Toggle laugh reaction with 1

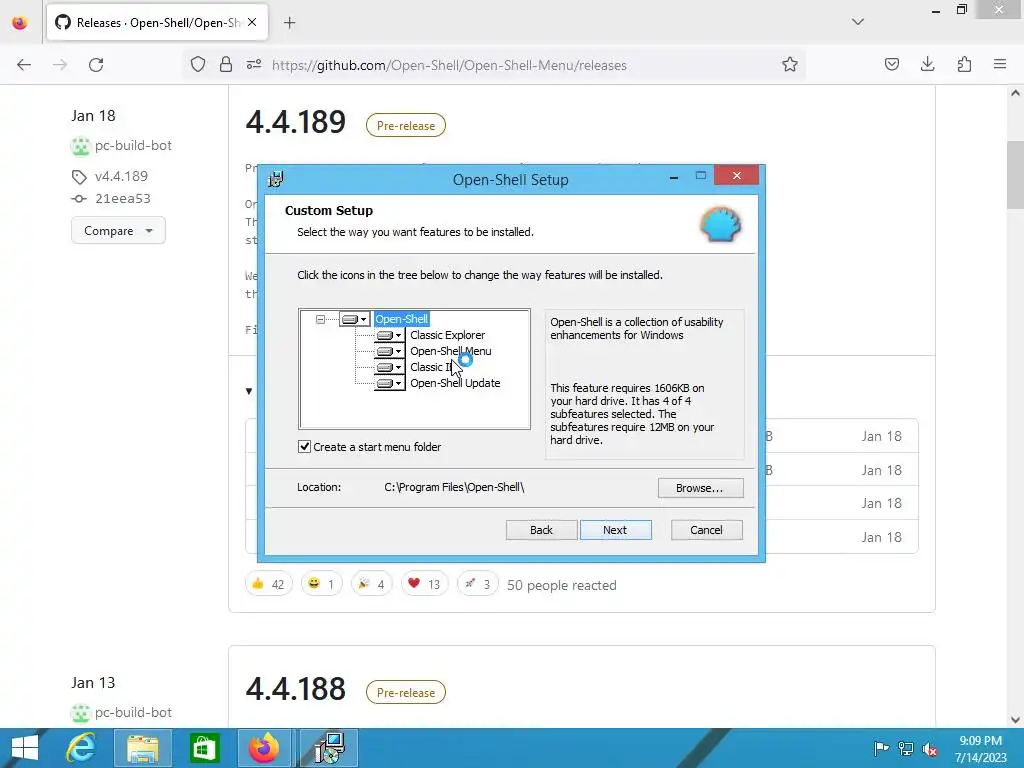click(321, 584)
